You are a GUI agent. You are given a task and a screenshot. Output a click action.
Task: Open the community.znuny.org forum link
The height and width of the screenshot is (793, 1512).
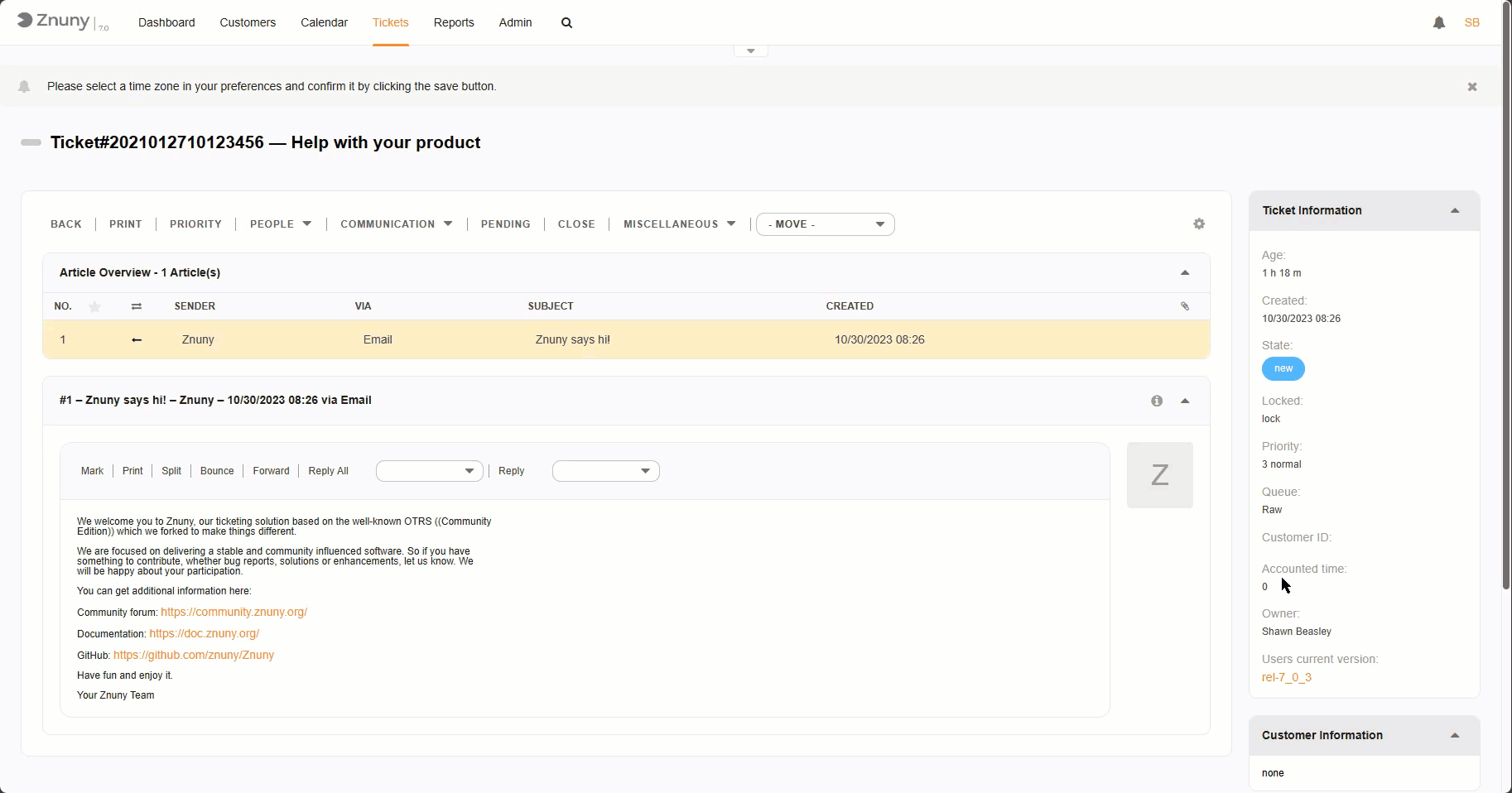pyautogui.click(x=234, y=613)
